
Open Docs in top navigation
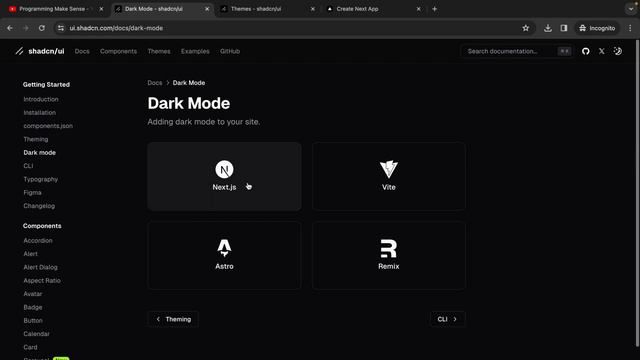82,51
